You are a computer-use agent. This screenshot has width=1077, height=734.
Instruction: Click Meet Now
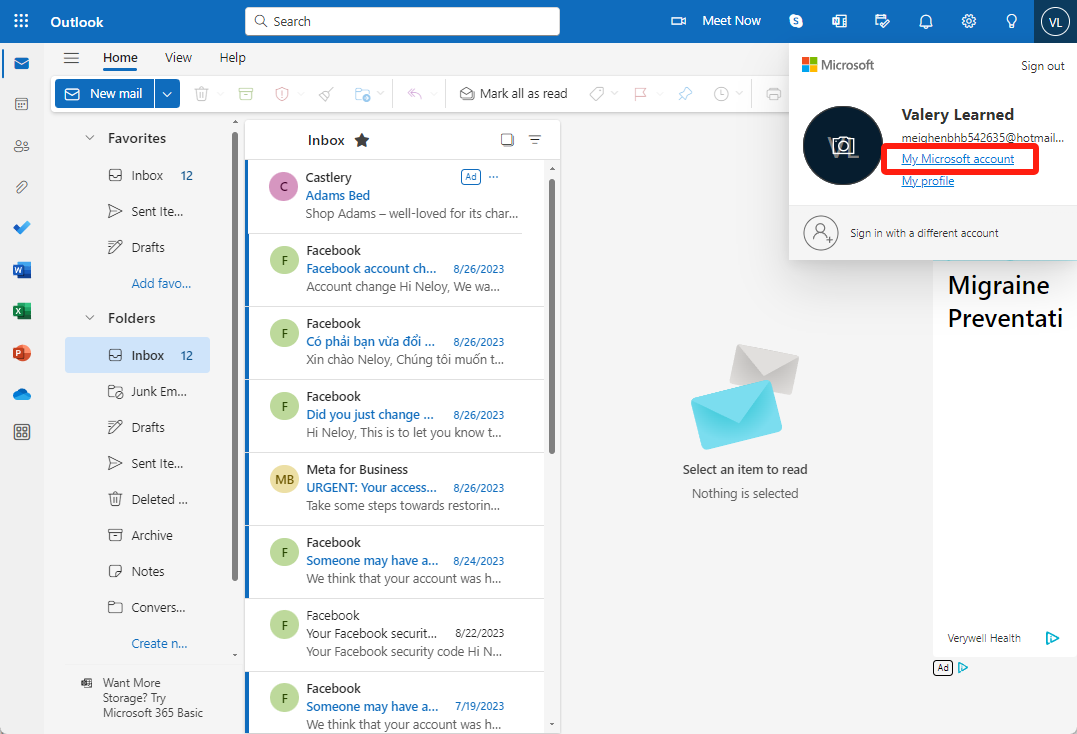pyautogui.click(x=716, y=21)
